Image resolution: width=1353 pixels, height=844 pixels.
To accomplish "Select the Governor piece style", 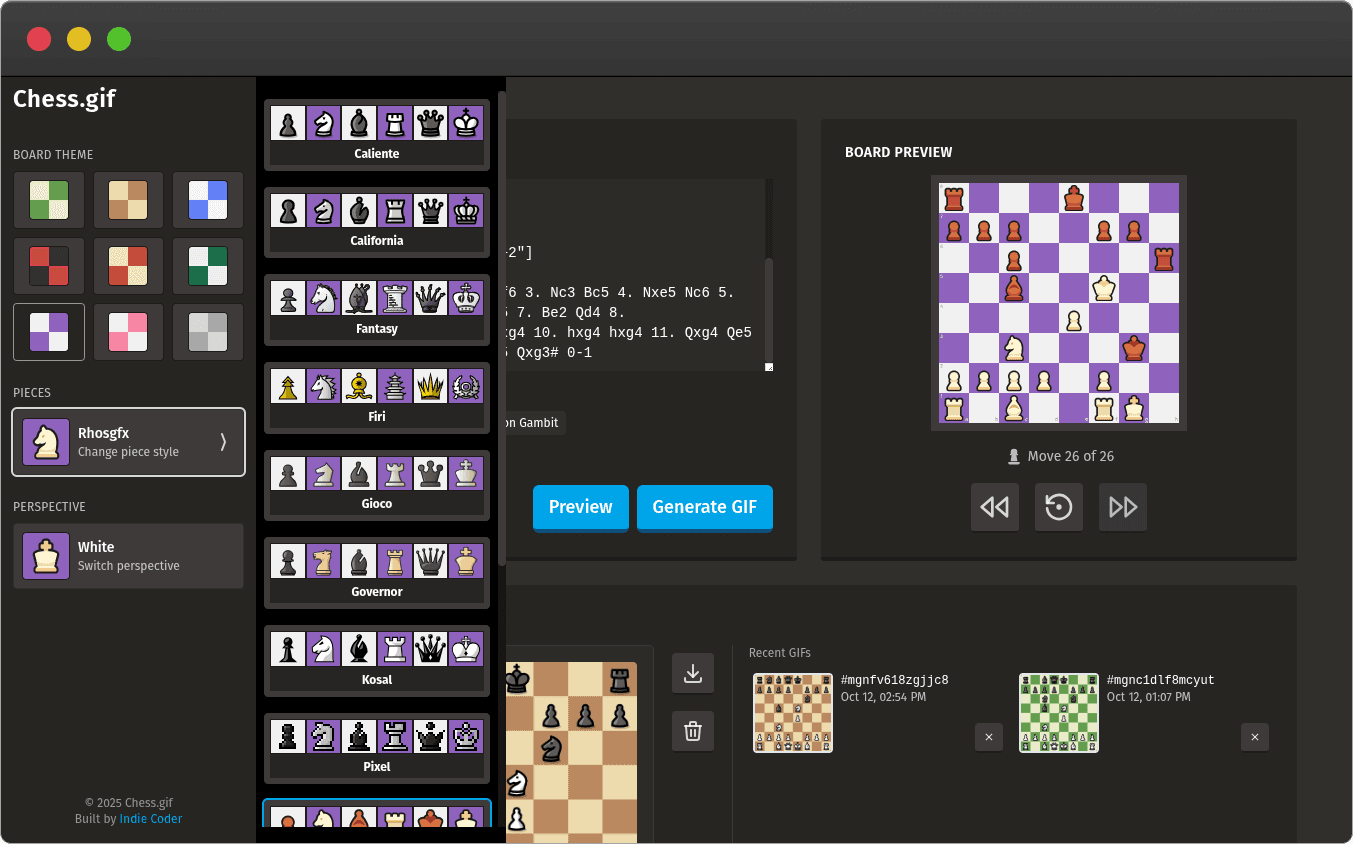I will pos(377,573).
